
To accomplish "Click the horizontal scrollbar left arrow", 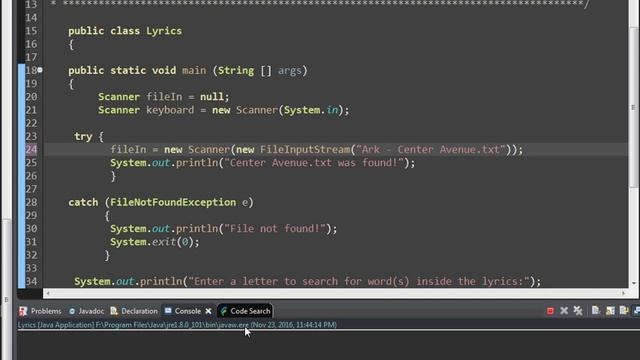I will coord(48,293).
